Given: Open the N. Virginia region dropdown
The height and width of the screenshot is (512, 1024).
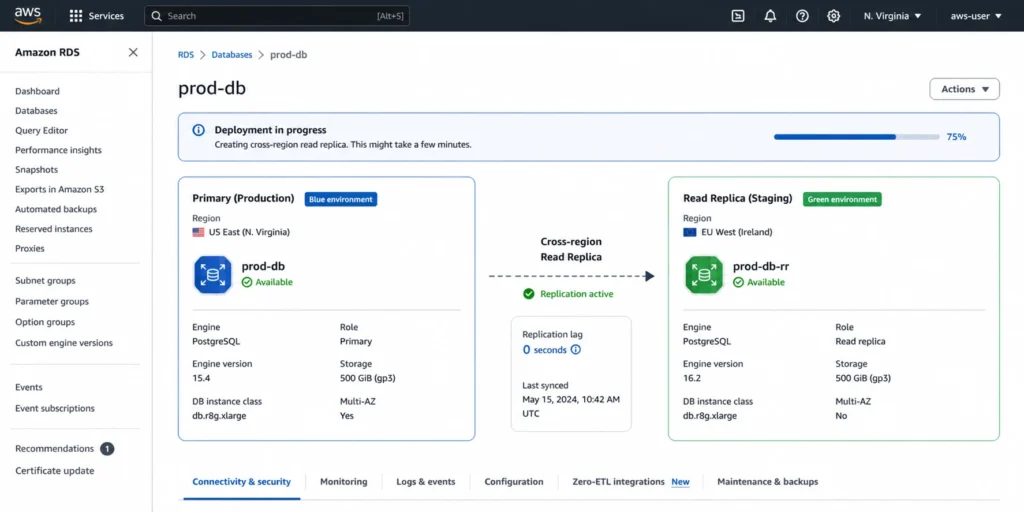Looking at the screenshot, I should (x=892, y=16).
